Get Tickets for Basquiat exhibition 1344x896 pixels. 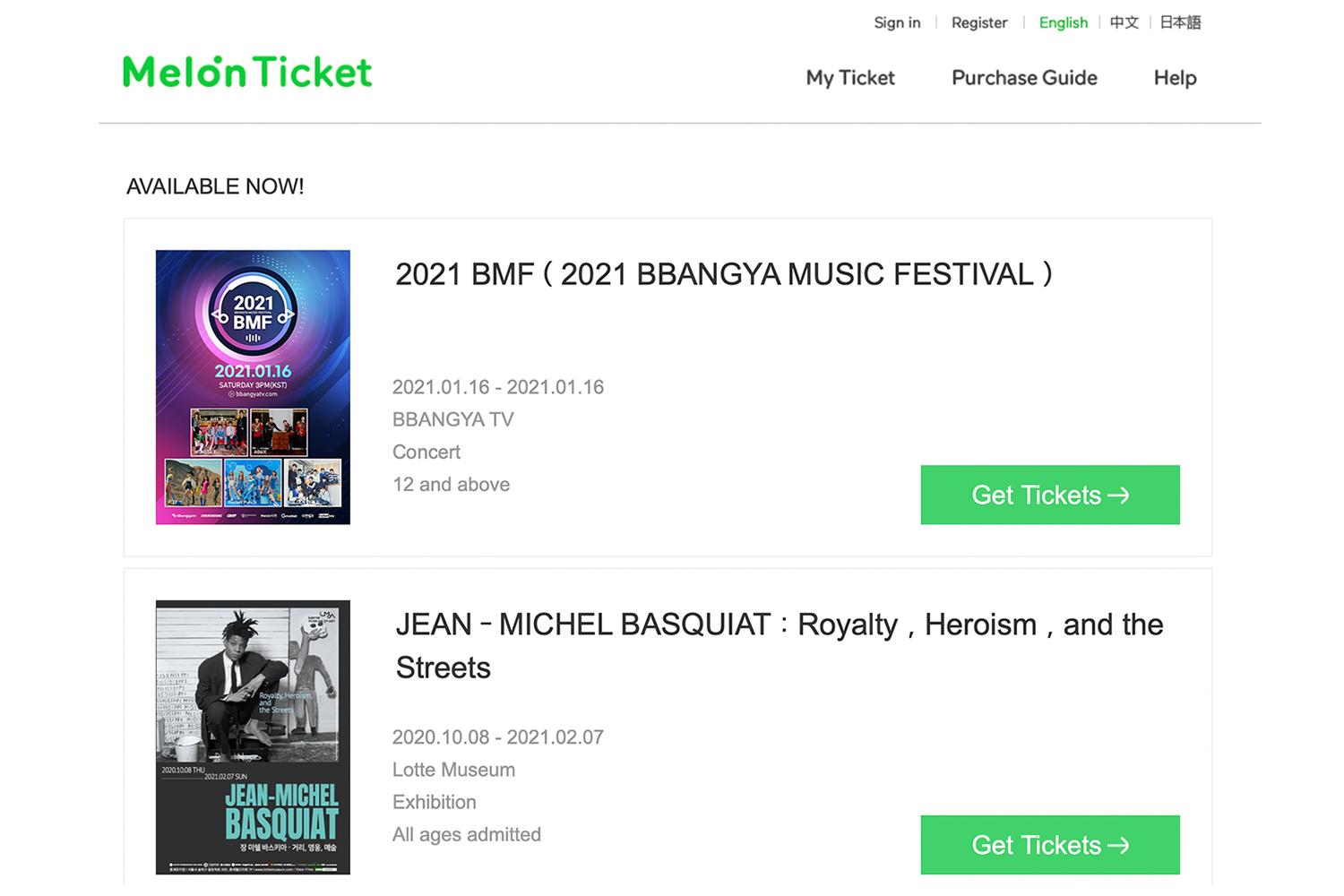pos(1050,845)
